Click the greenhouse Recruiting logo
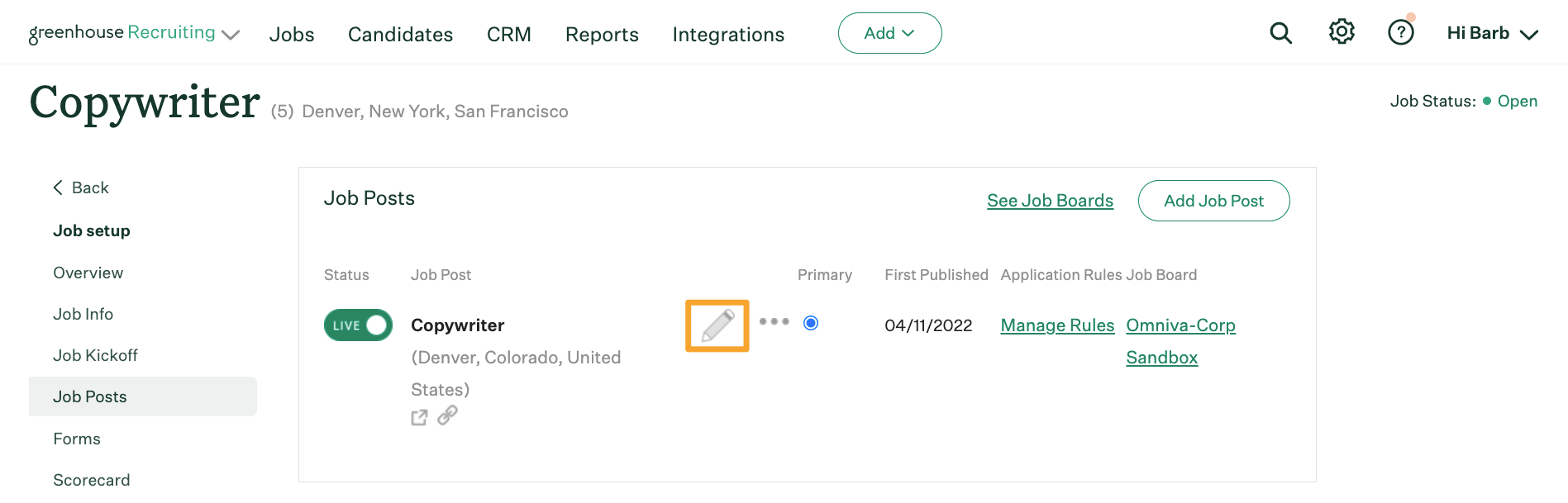Viewport: 1568px width, 503px height. tap(122, 33)
